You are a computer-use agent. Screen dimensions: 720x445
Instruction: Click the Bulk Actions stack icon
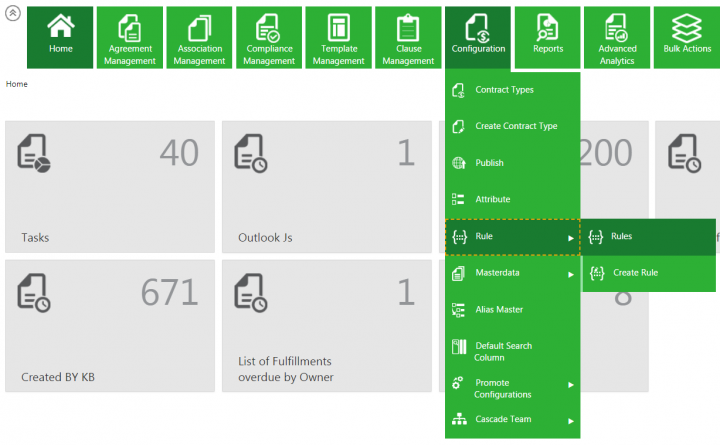[x=686, y=27]
